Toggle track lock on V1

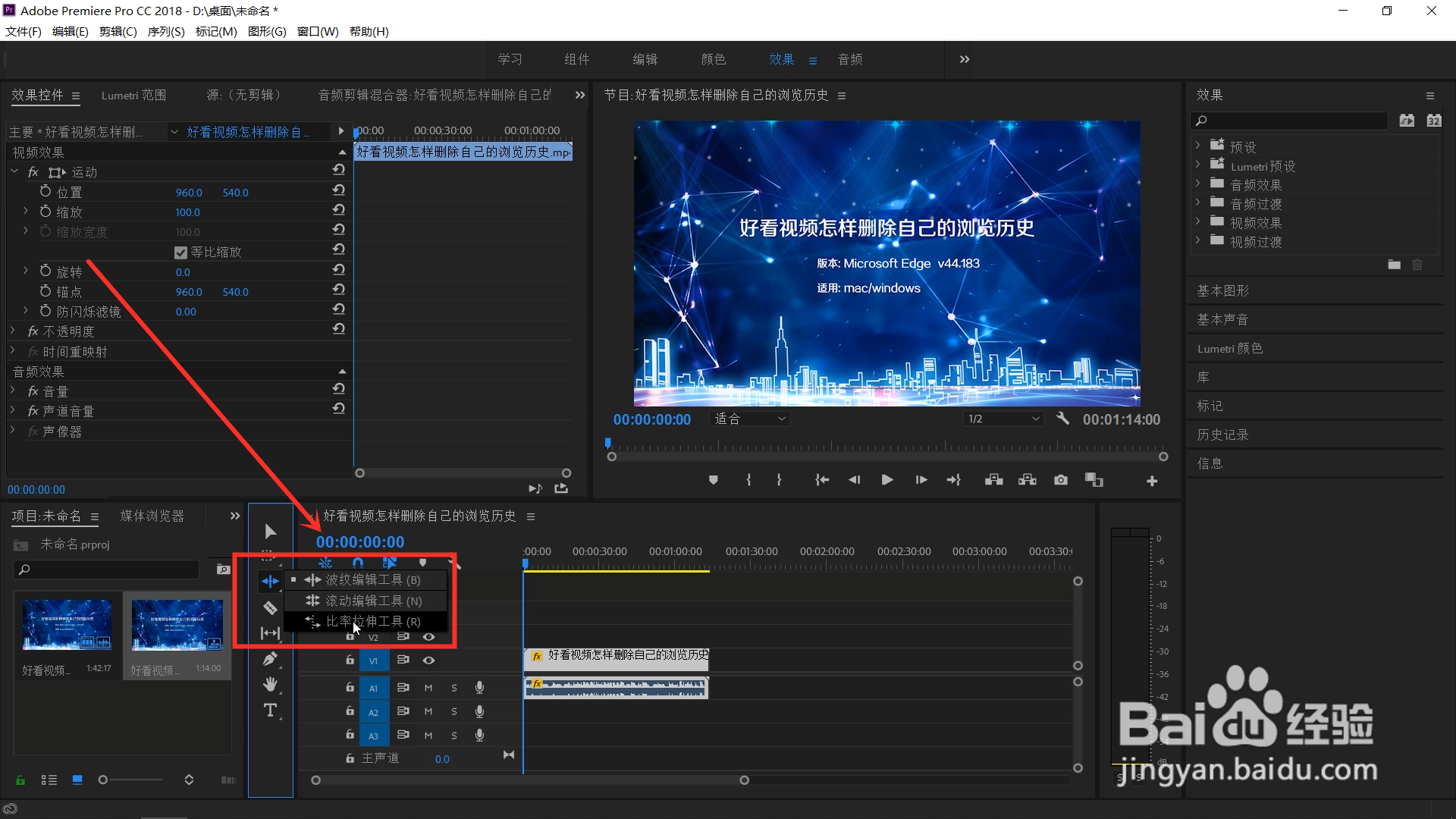[x=350, y=661]
